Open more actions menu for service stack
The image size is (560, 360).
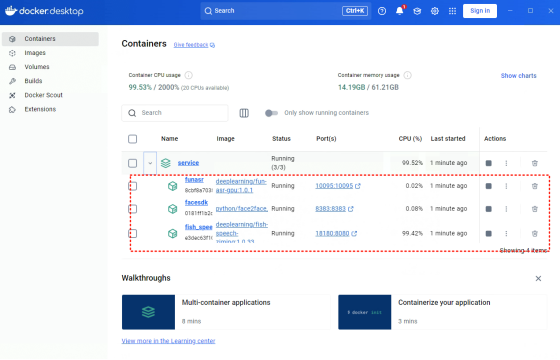coord(506,163)
